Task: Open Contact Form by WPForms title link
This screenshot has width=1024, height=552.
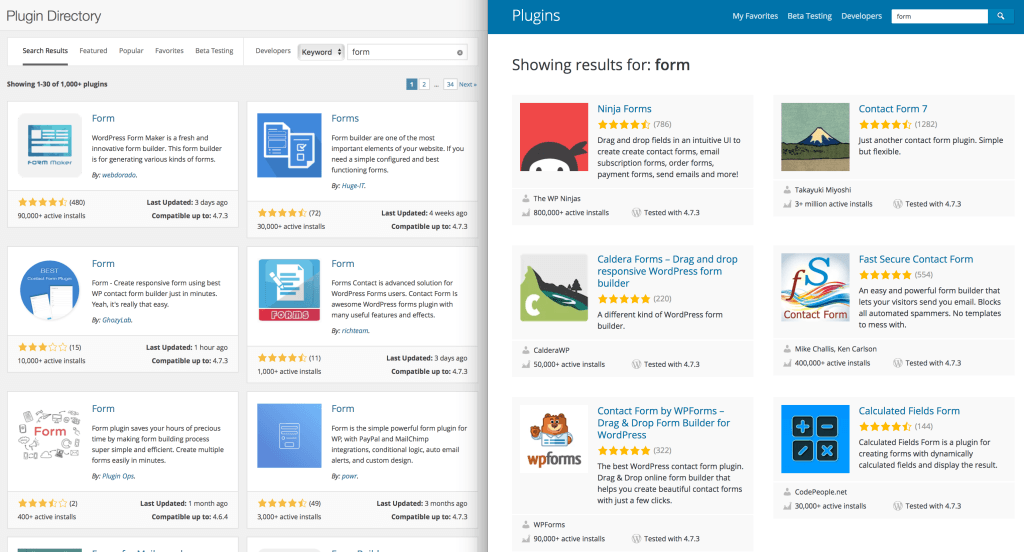Action: tap(664, 423)
